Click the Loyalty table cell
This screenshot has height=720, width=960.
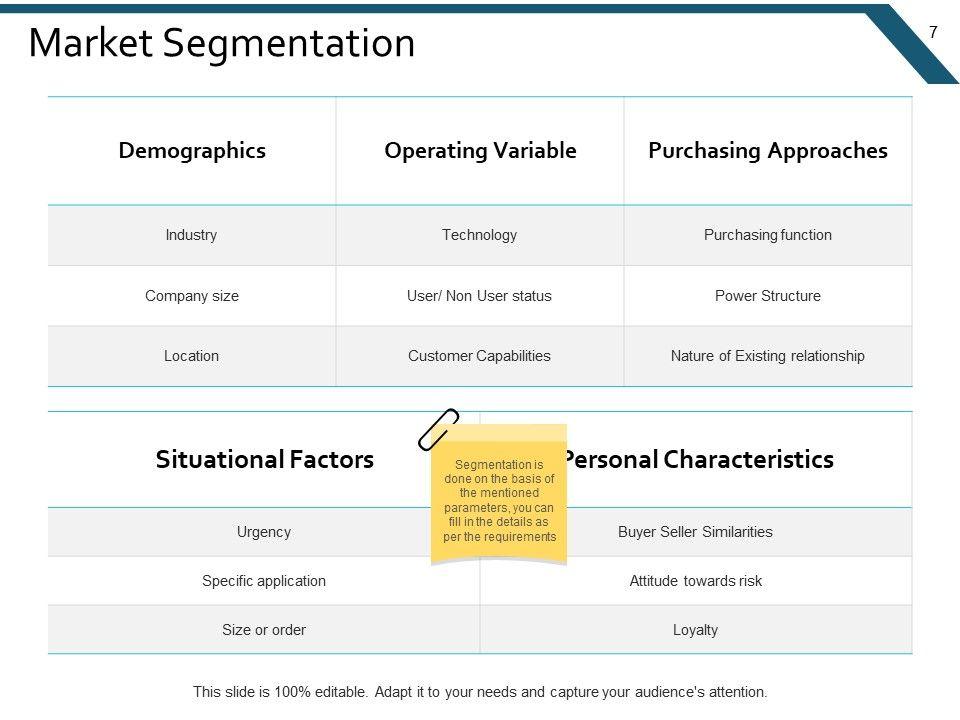click(695, 630)
